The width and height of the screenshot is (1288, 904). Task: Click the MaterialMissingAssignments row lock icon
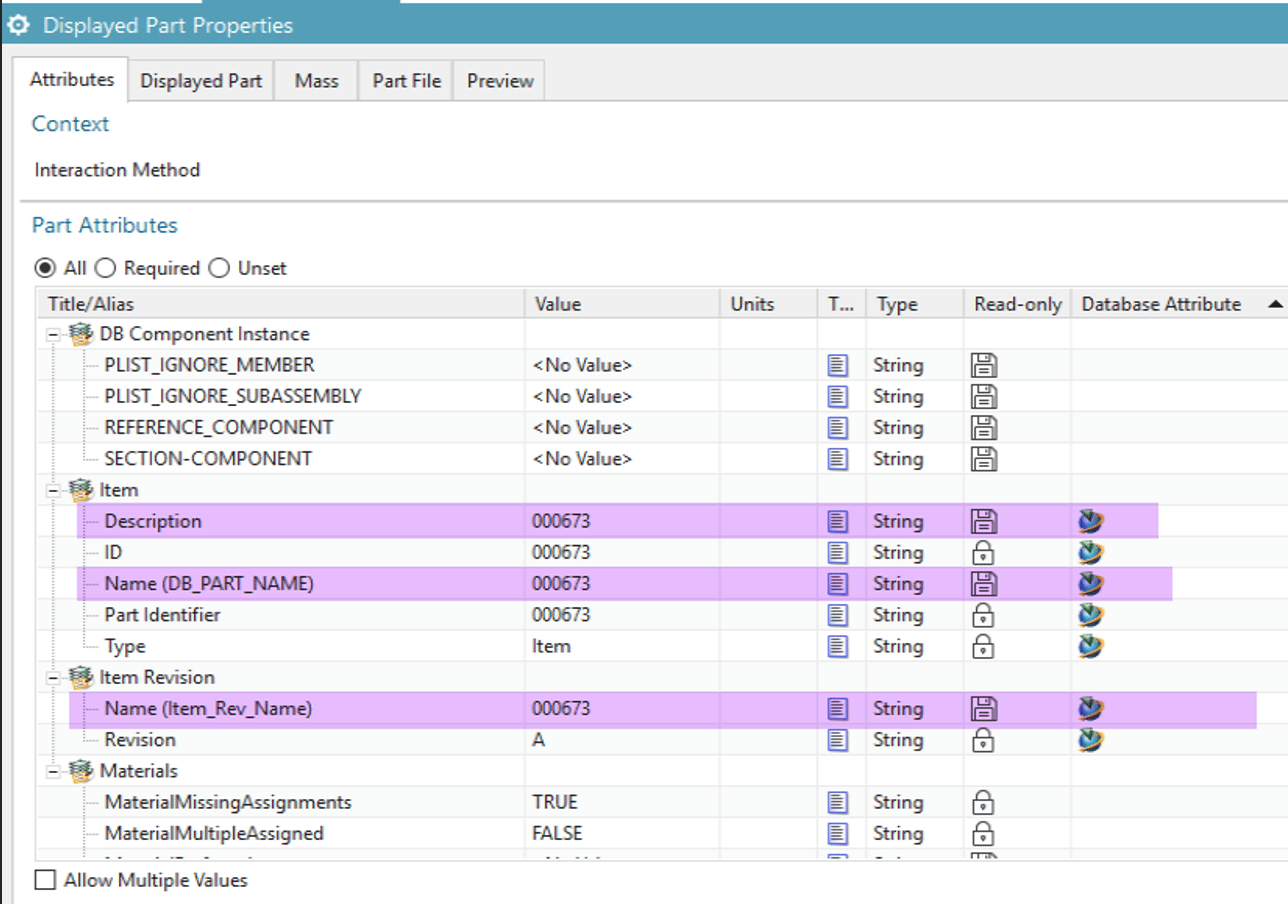tap(984, 802)
